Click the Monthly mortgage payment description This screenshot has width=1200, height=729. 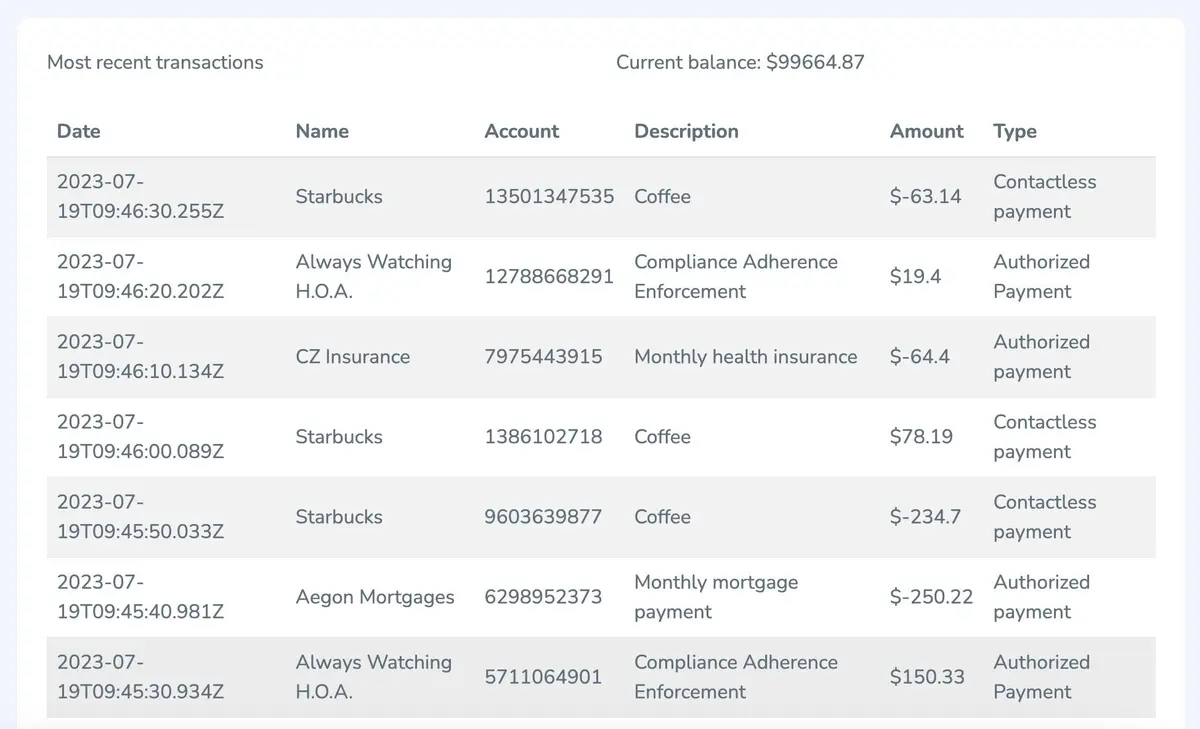coord(715,597)
